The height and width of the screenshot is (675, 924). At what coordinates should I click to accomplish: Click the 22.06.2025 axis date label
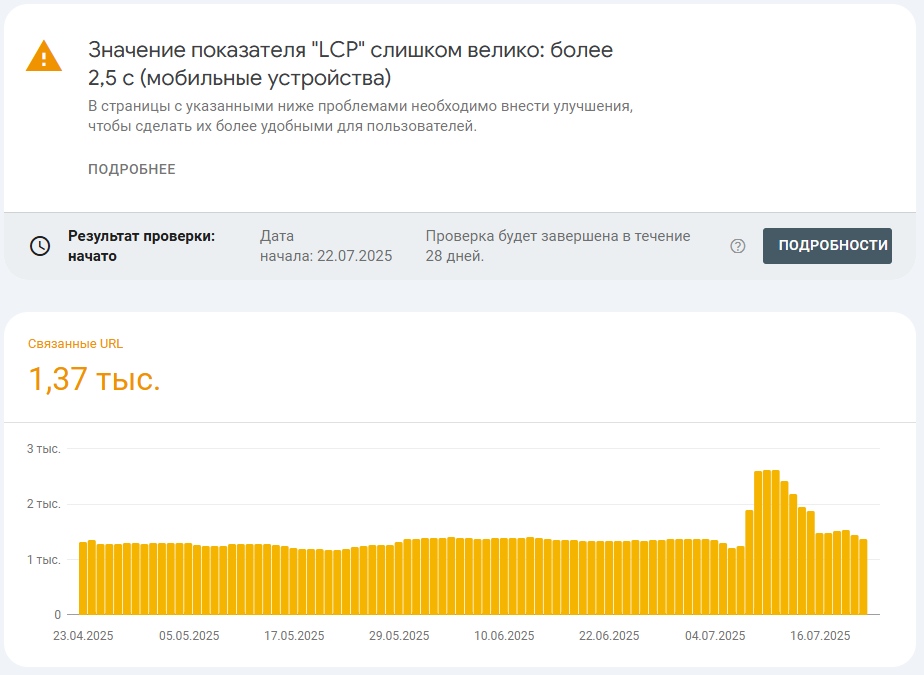[x=609, y=636]
